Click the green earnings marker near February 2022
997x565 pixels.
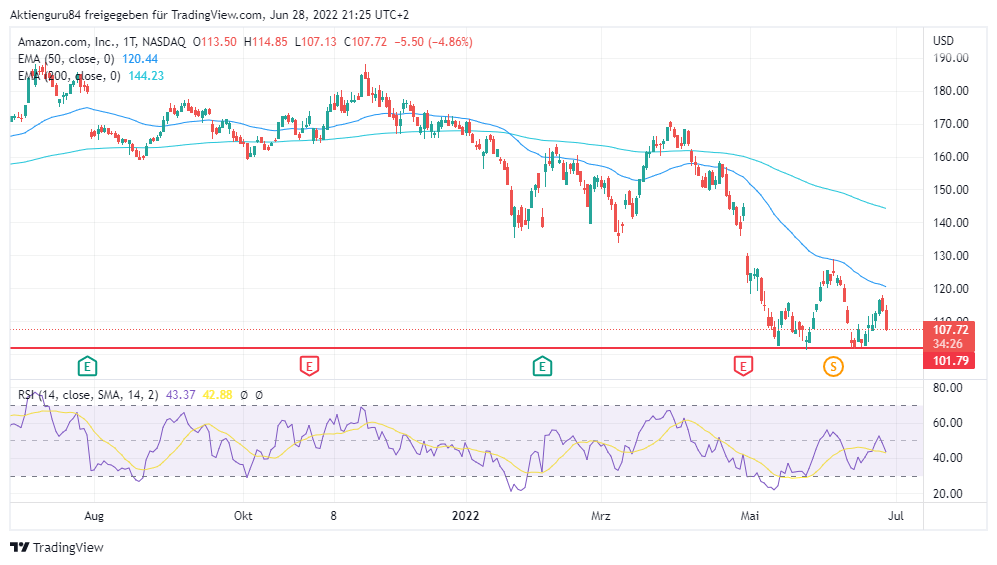tap(542, 366)
